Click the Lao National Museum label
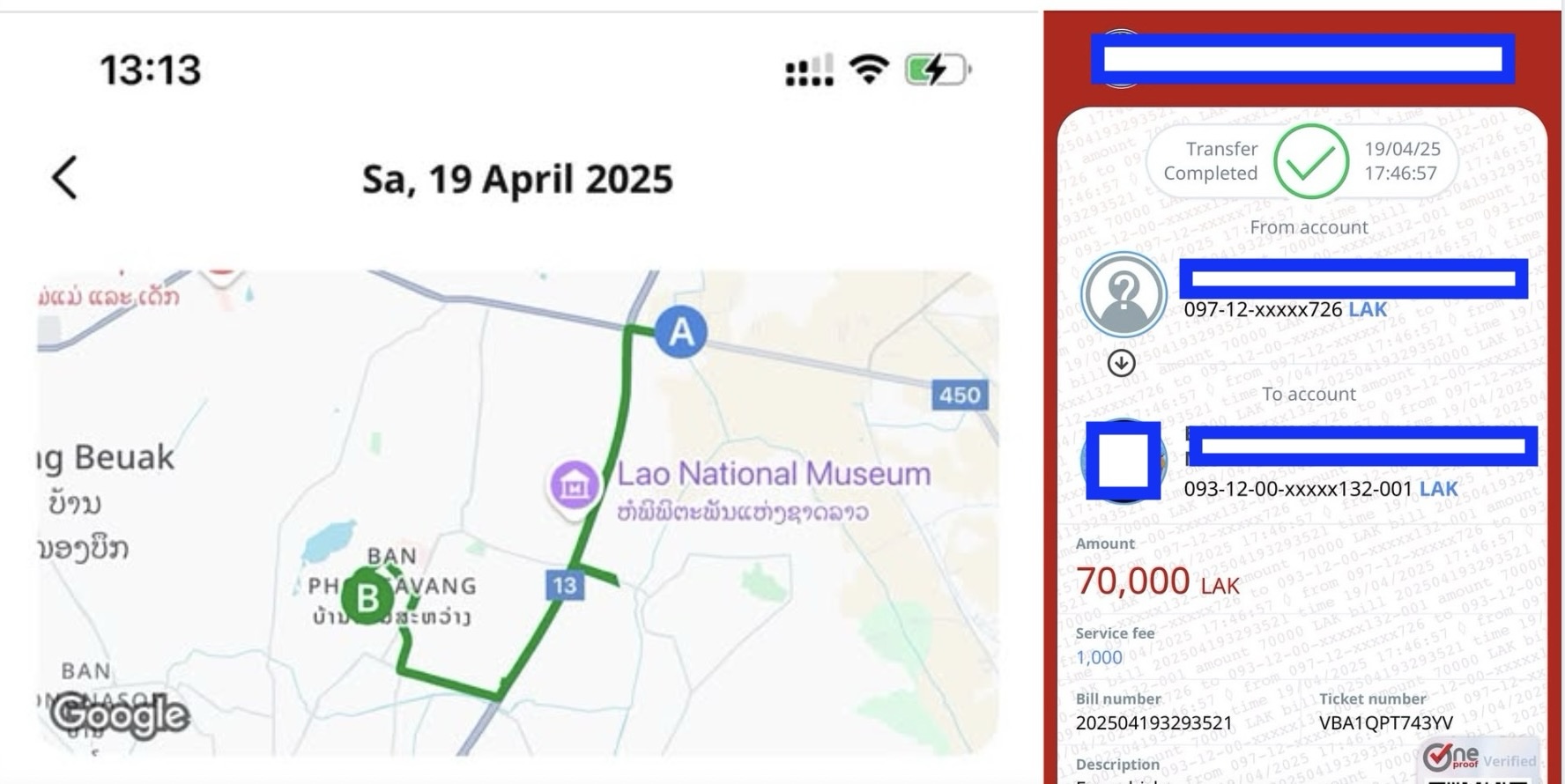Image resolution: width=1565 pixels, height=784 pixels. (x=773, y=475)
